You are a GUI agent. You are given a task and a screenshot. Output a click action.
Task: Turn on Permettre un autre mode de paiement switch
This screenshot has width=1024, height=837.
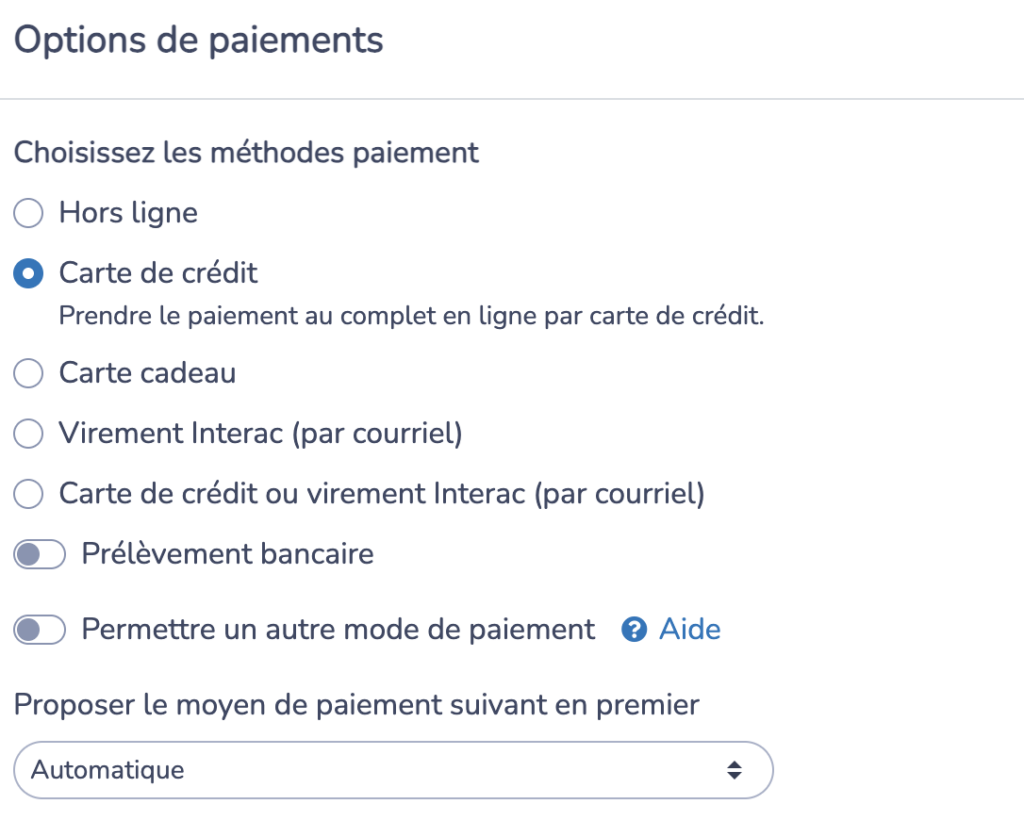pos(39,630)
